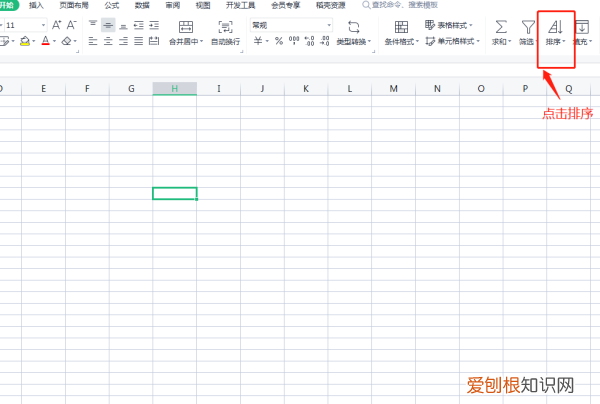This screenshot has width=600, height=404.
Task: Open font group dialog launcher
Action: pos(78,51)
